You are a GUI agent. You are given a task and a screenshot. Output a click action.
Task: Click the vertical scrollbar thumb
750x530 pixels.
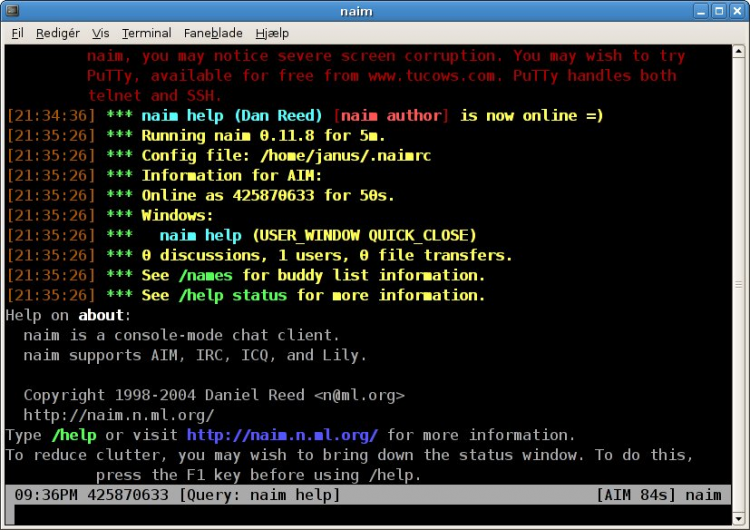click(x=739, y=285)
